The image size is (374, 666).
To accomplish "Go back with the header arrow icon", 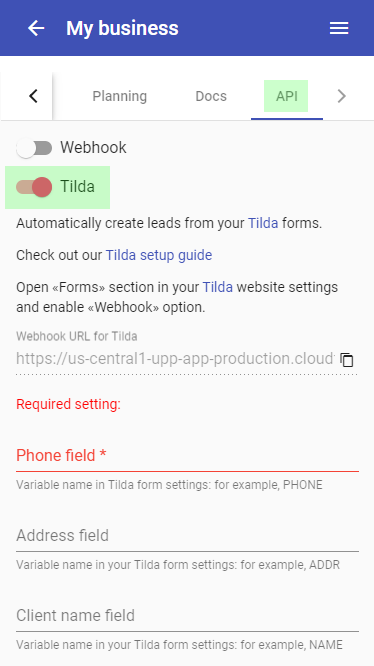I will pos(36,28).
